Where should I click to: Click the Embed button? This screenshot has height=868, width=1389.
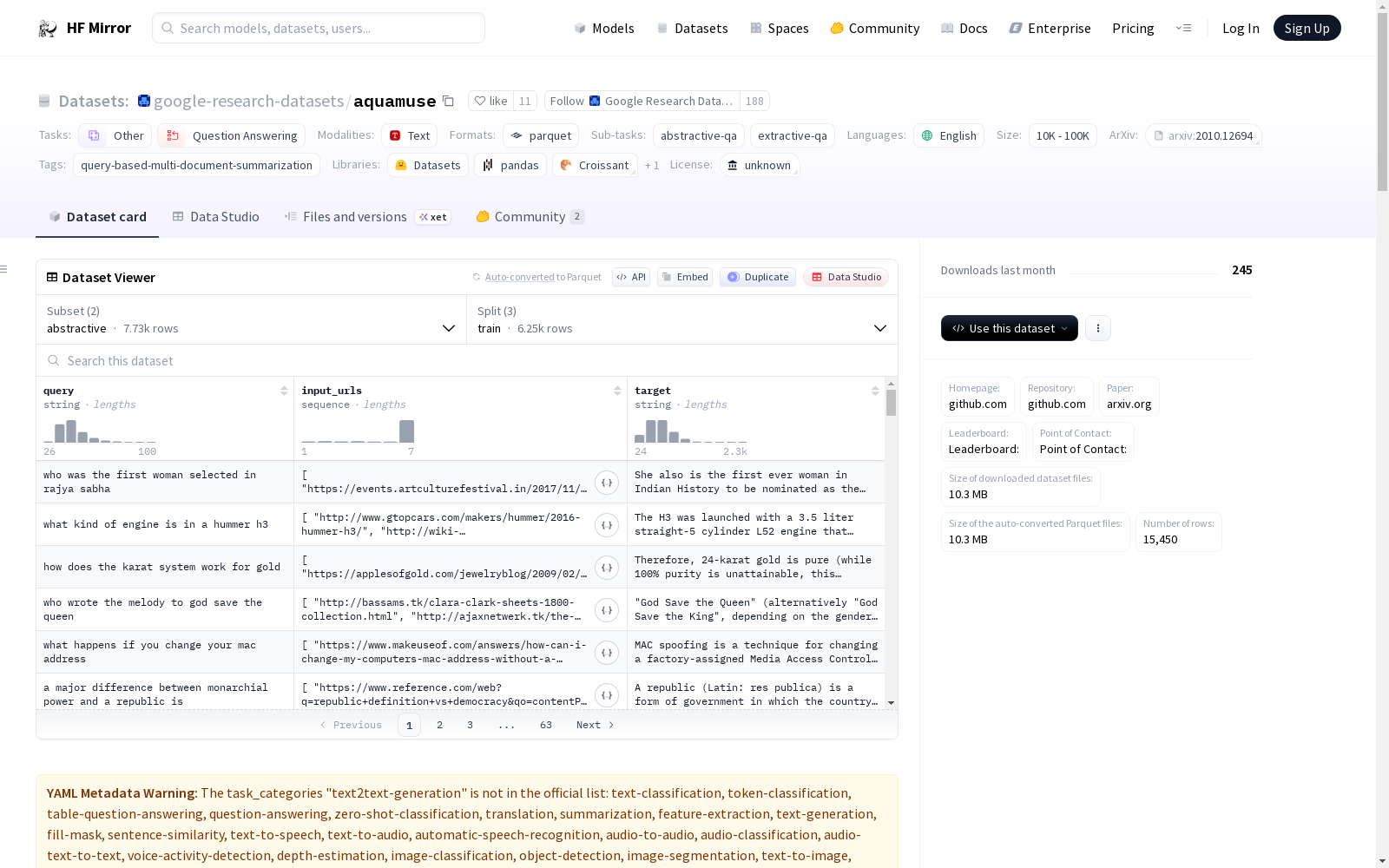pos(685,277)
